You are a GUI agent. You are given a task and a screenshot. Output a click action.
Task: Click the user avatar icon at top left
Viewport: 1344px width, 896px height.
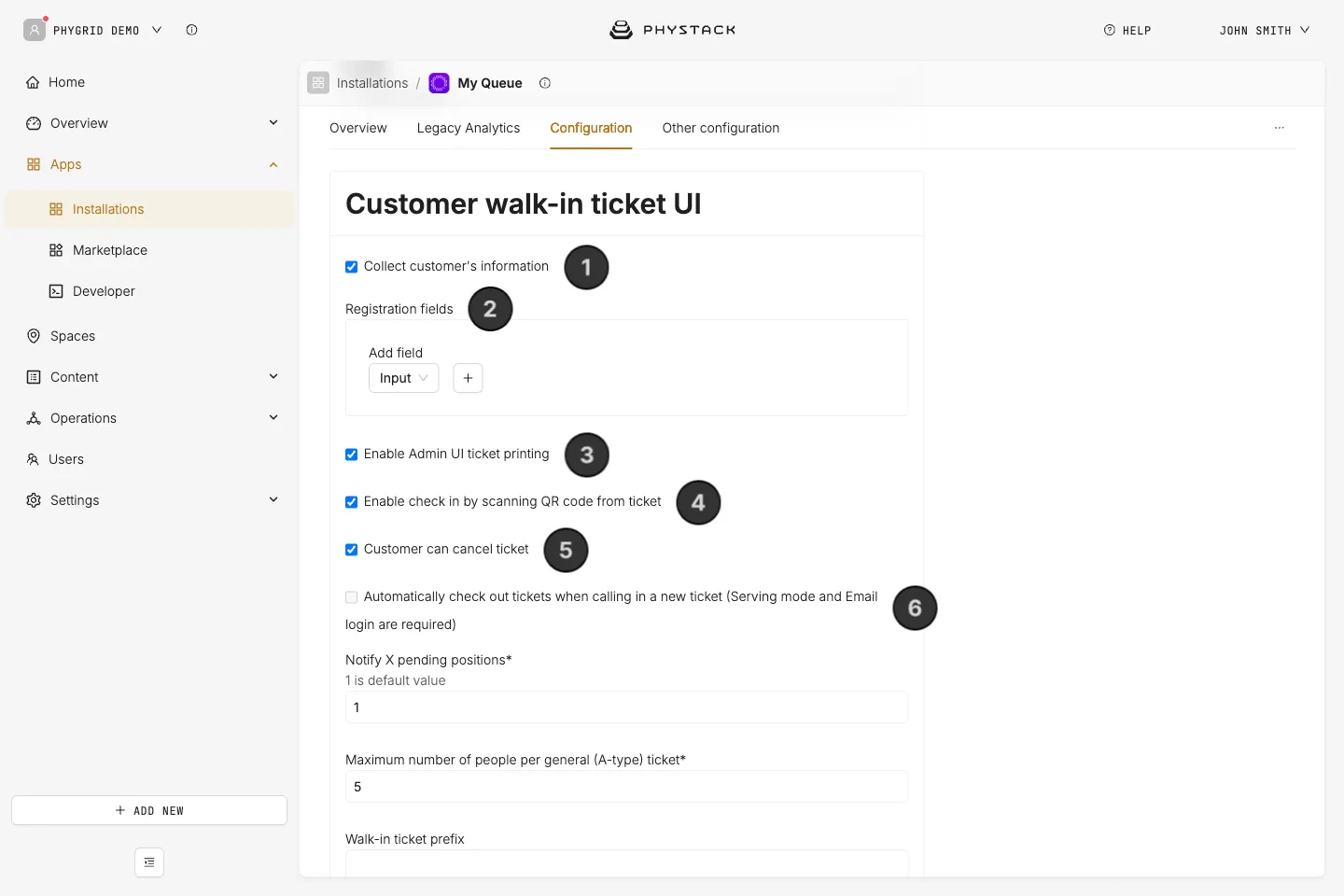point(35,30)
